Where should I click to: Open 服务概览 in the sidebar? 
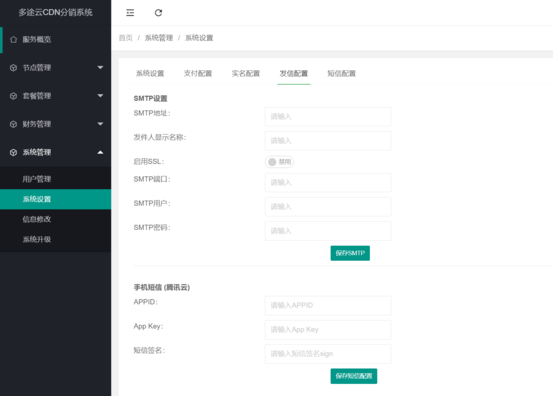click(x=55, y=40)
